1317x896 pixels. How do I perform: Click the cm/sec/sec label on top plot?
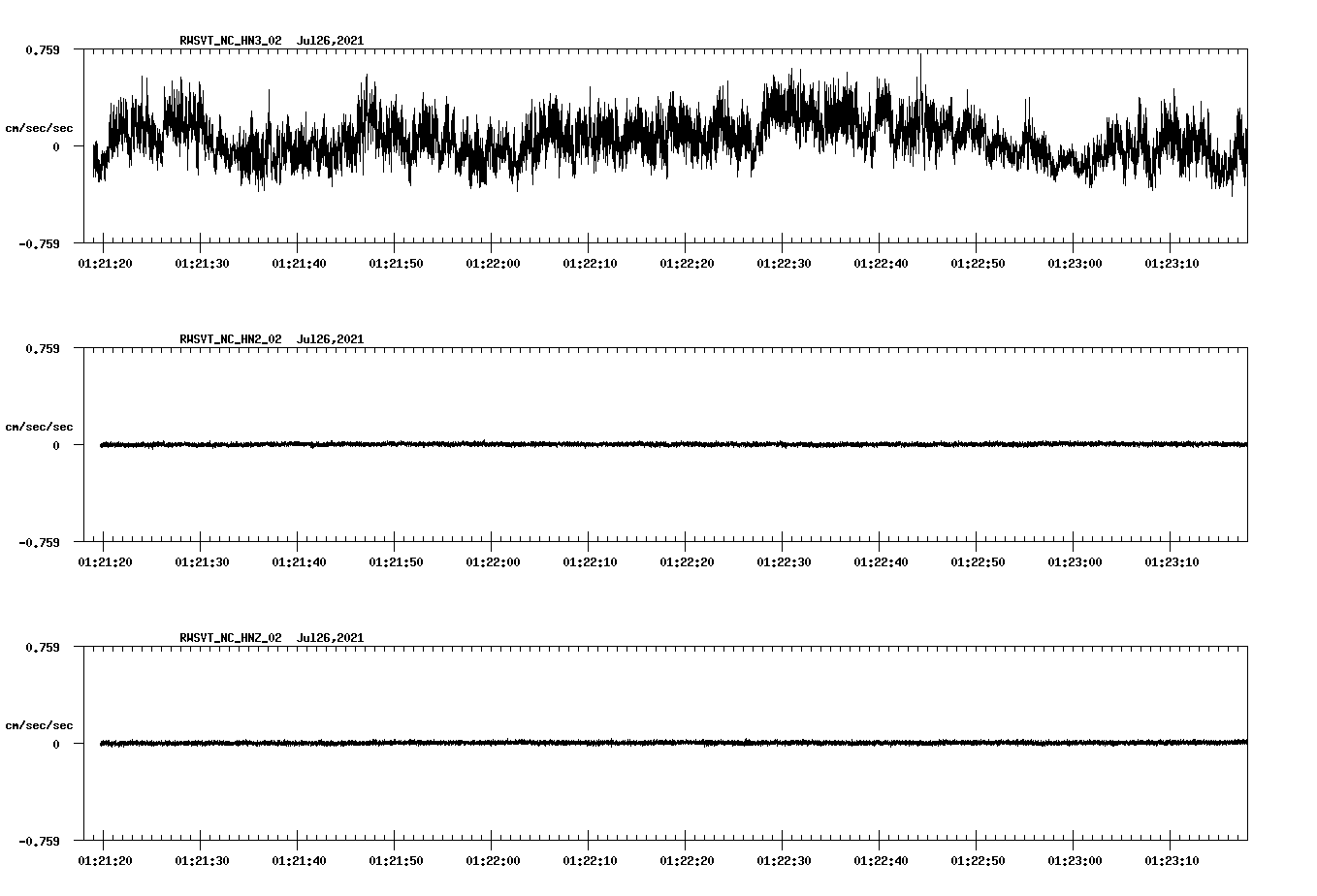pos(40,127)
